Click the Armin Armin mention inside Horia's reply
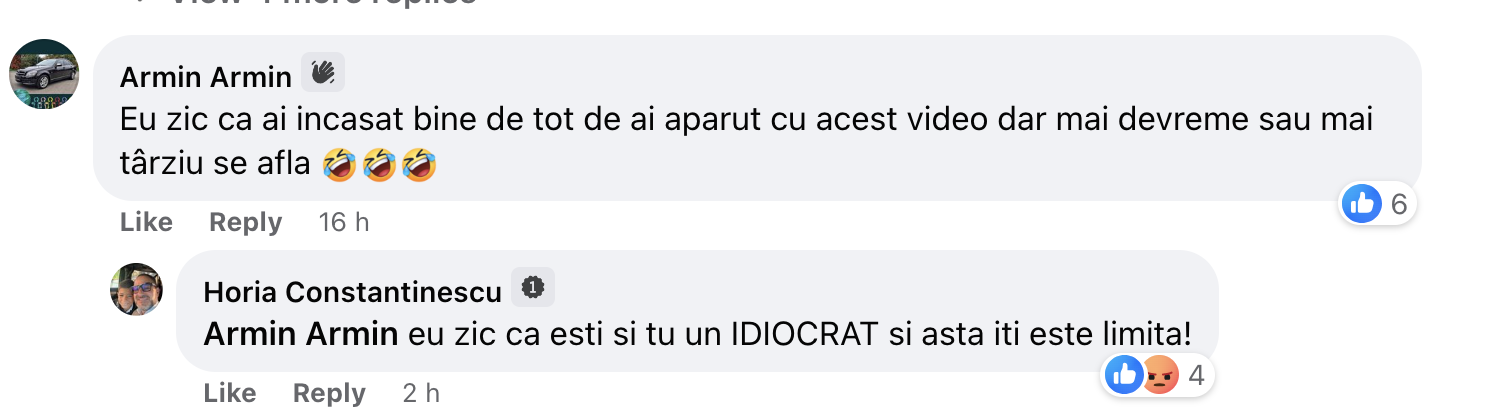Screen dimensions: 1496x418 click(x=301, y=335)
